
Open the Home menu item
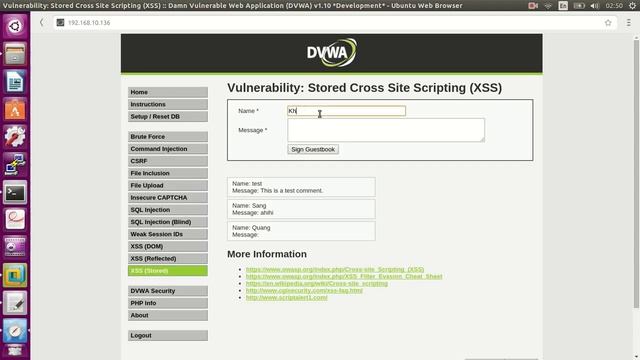point(168,92)
